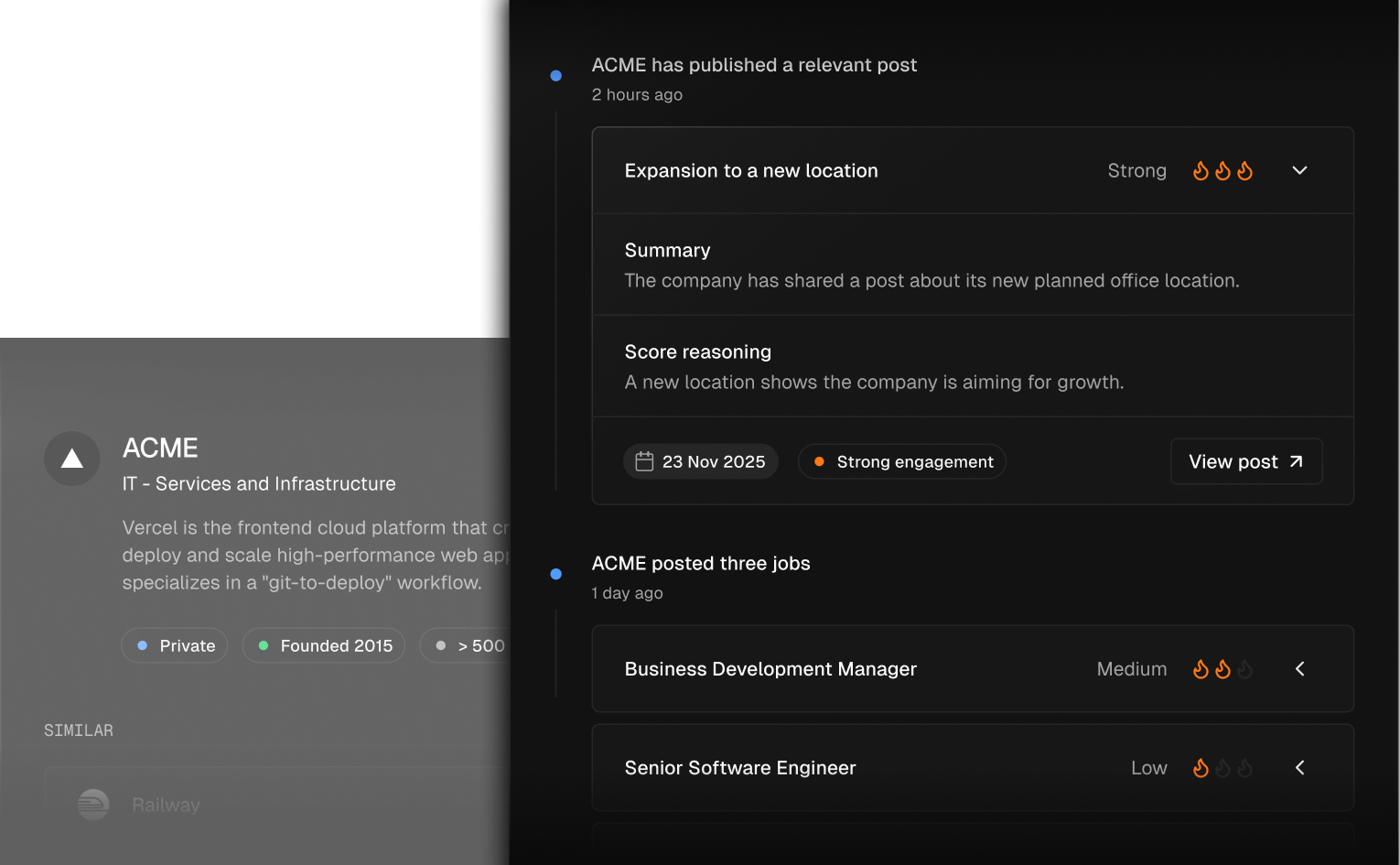
Task: Click the > 500 employees tag
Action: [465, 645]
